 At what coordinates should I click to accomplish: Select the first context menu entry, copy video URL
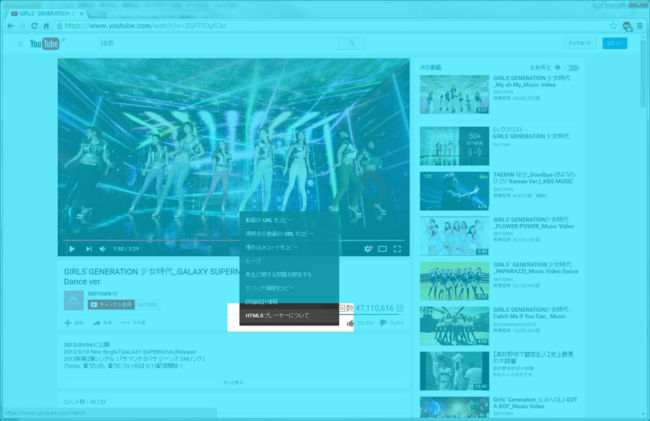coord(289,220)
